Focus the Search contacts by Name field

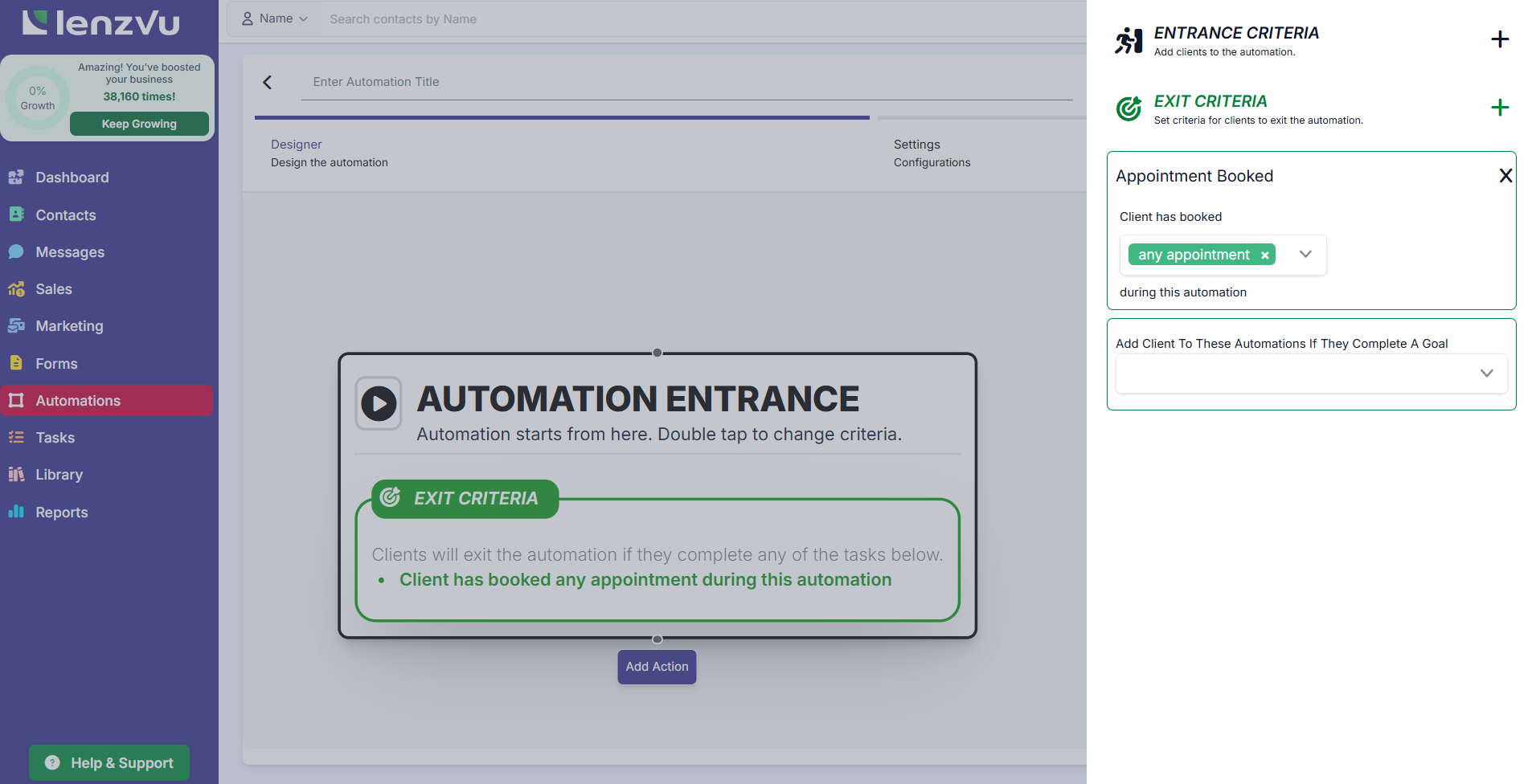tap(703, 18)
